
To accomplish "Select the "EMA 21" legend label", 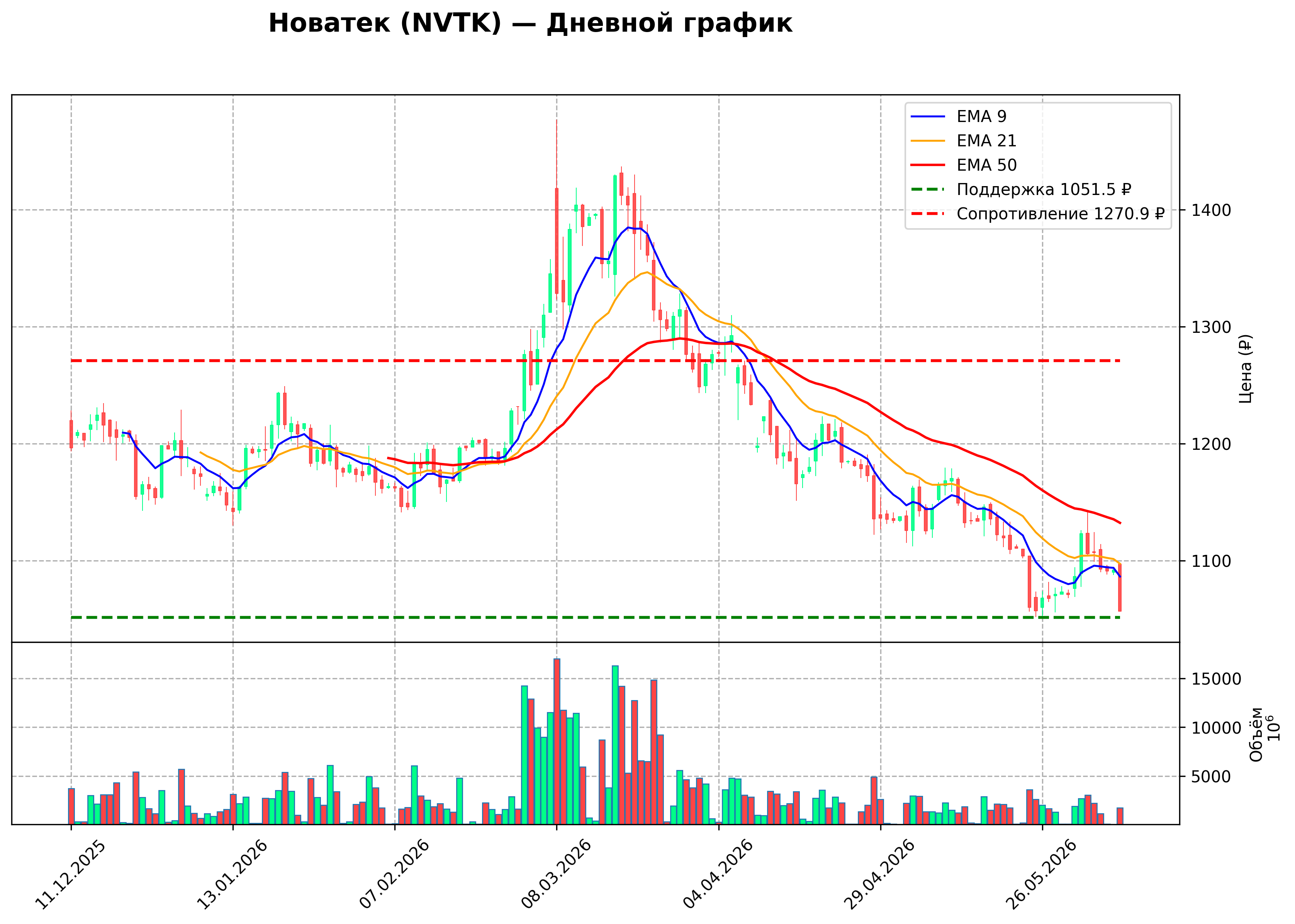I will pyautogui.click(x=987, y=141).
